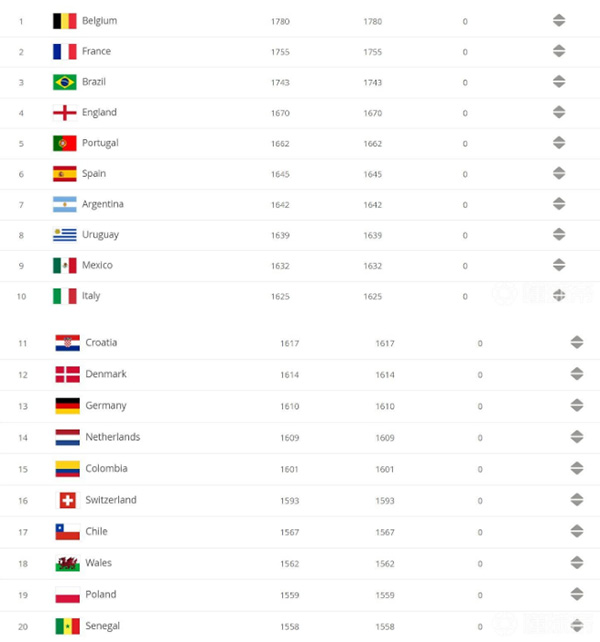Open the Netherlands team link
The width and height of the screenshot is (600, 642).
[112, 437]
